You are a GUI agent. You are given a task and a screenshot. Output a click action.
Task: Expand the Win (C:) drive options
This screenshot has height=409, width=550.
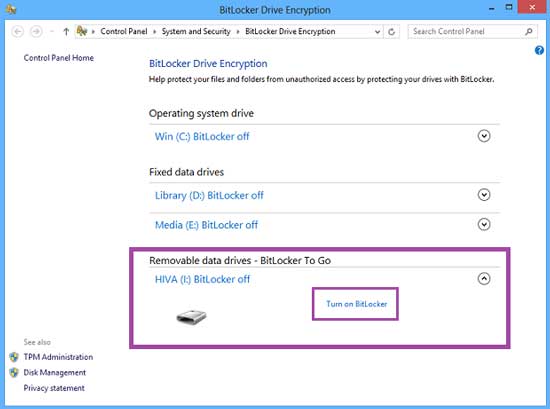tap(484, 136)
